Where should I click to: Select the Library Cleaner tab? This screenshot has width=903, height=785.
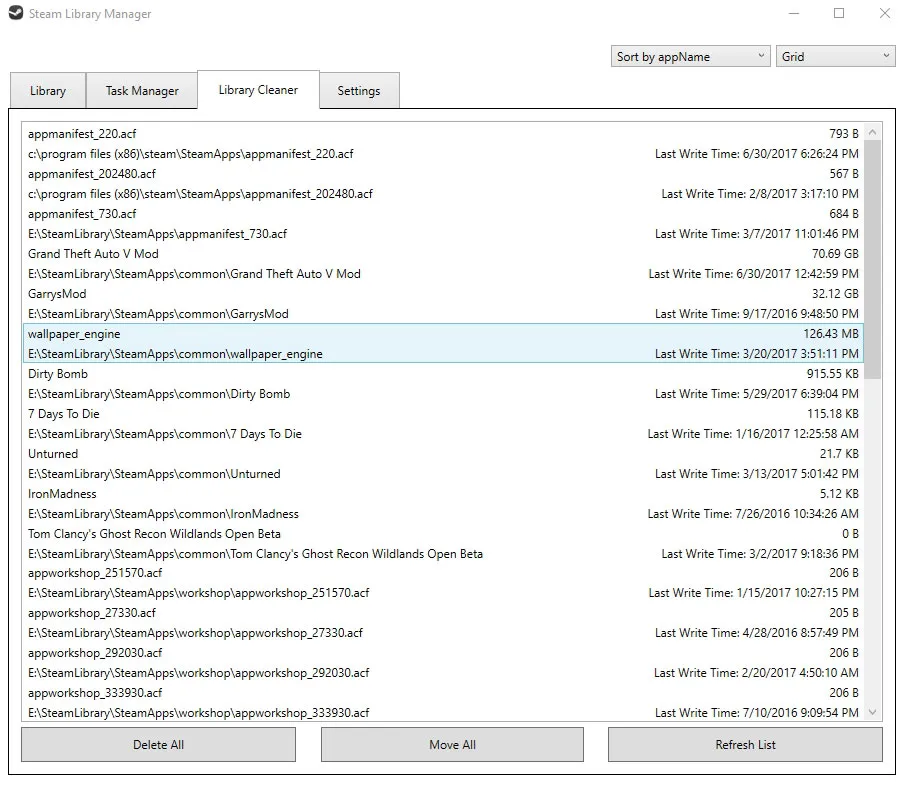pyautogui.click(x=258, y=90)
